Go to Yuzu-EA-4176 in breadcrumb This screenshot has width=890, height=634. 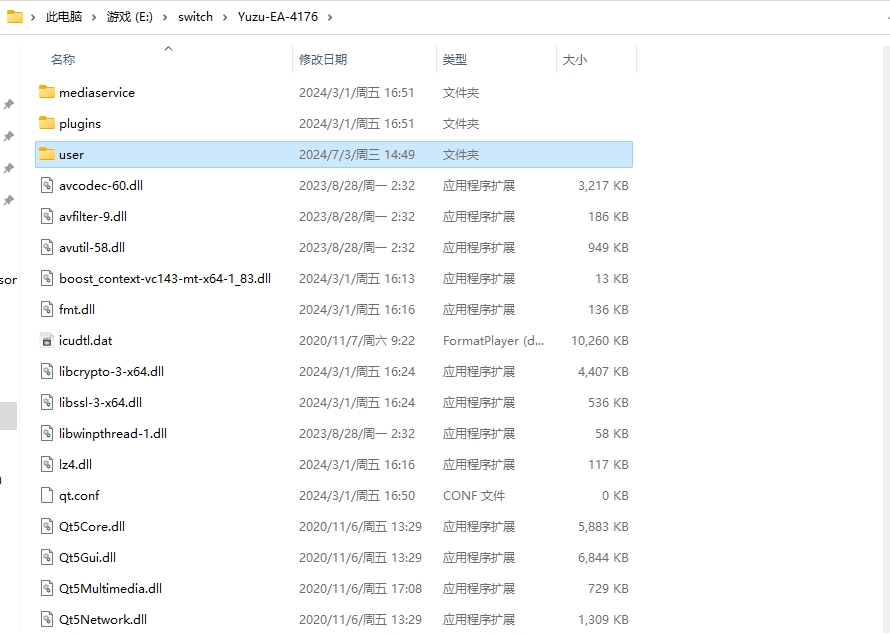pyautogui.click(x=278, y=17)
